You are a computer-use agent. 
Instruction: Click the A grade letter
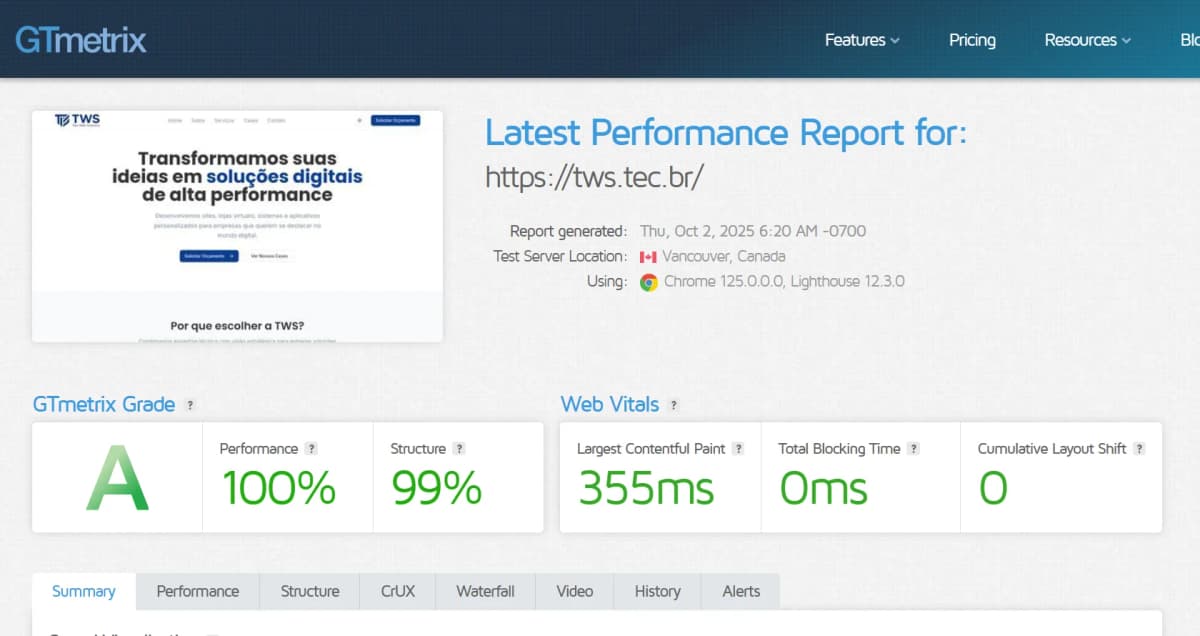click(x=118, y=479)
